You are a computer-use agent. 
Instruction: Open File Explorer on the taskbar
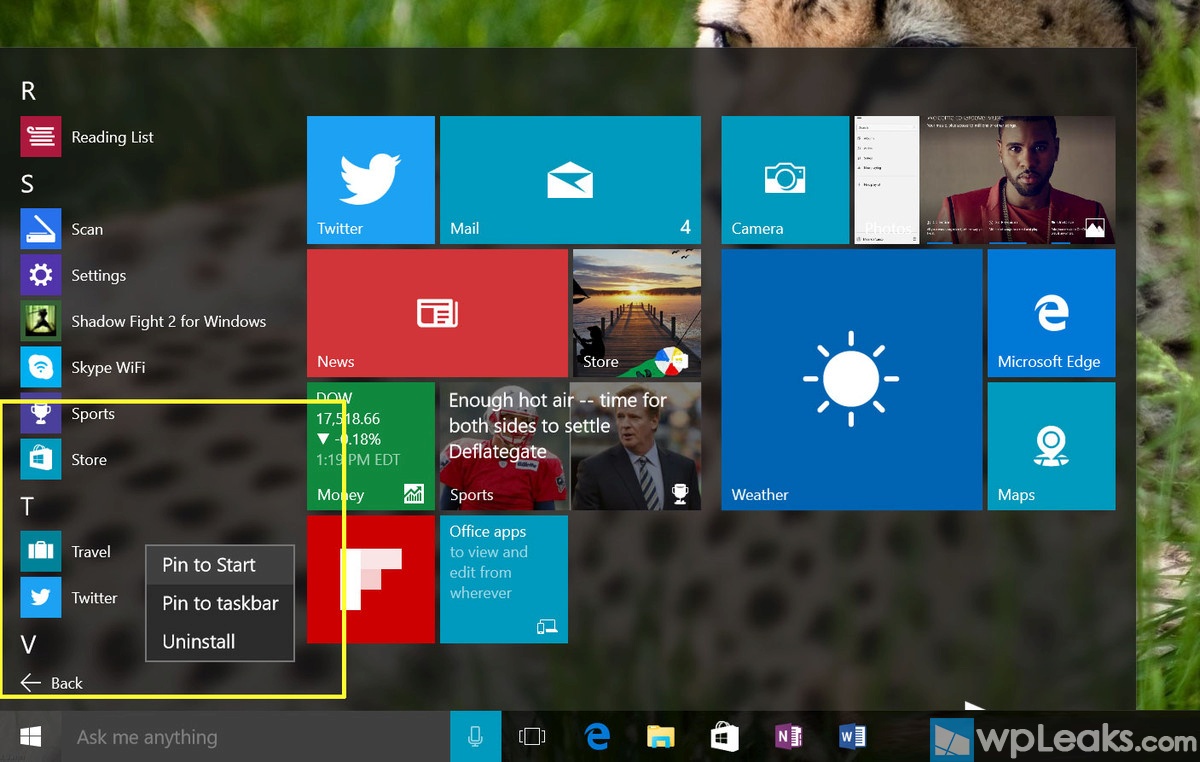(x=660, y=737)
